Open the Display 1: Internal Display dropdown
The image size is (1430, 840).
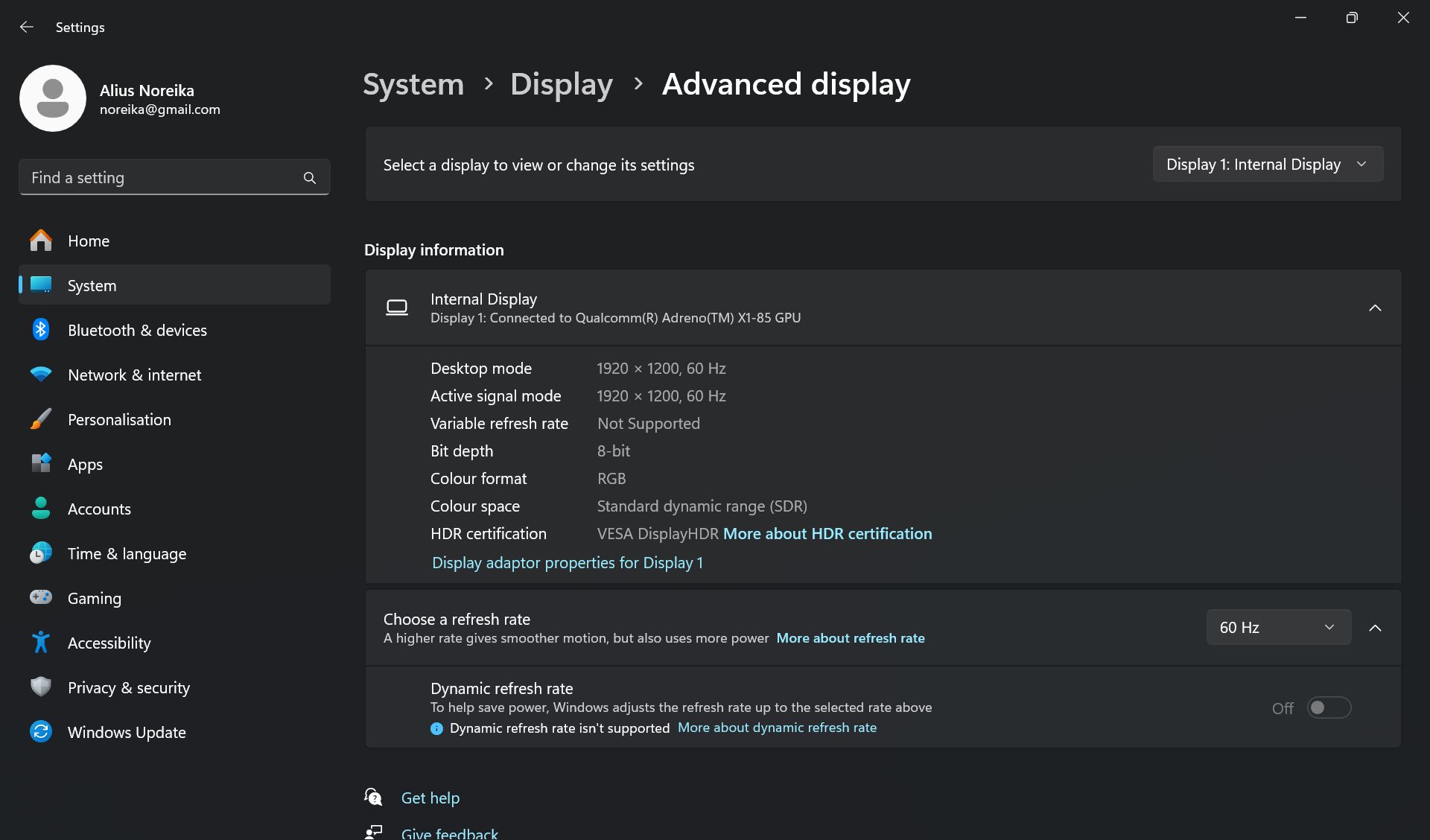click(1268, 165)
